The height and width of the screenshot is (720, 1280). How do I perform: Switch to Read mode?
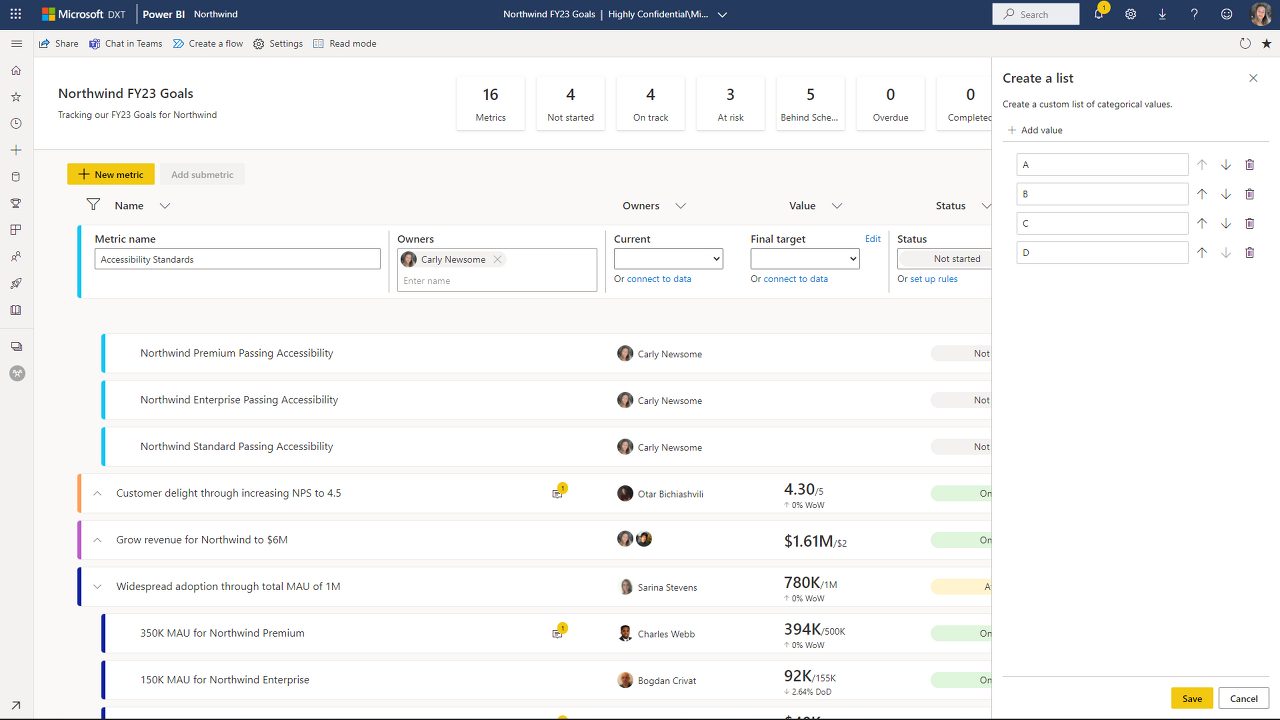point(345,44)
